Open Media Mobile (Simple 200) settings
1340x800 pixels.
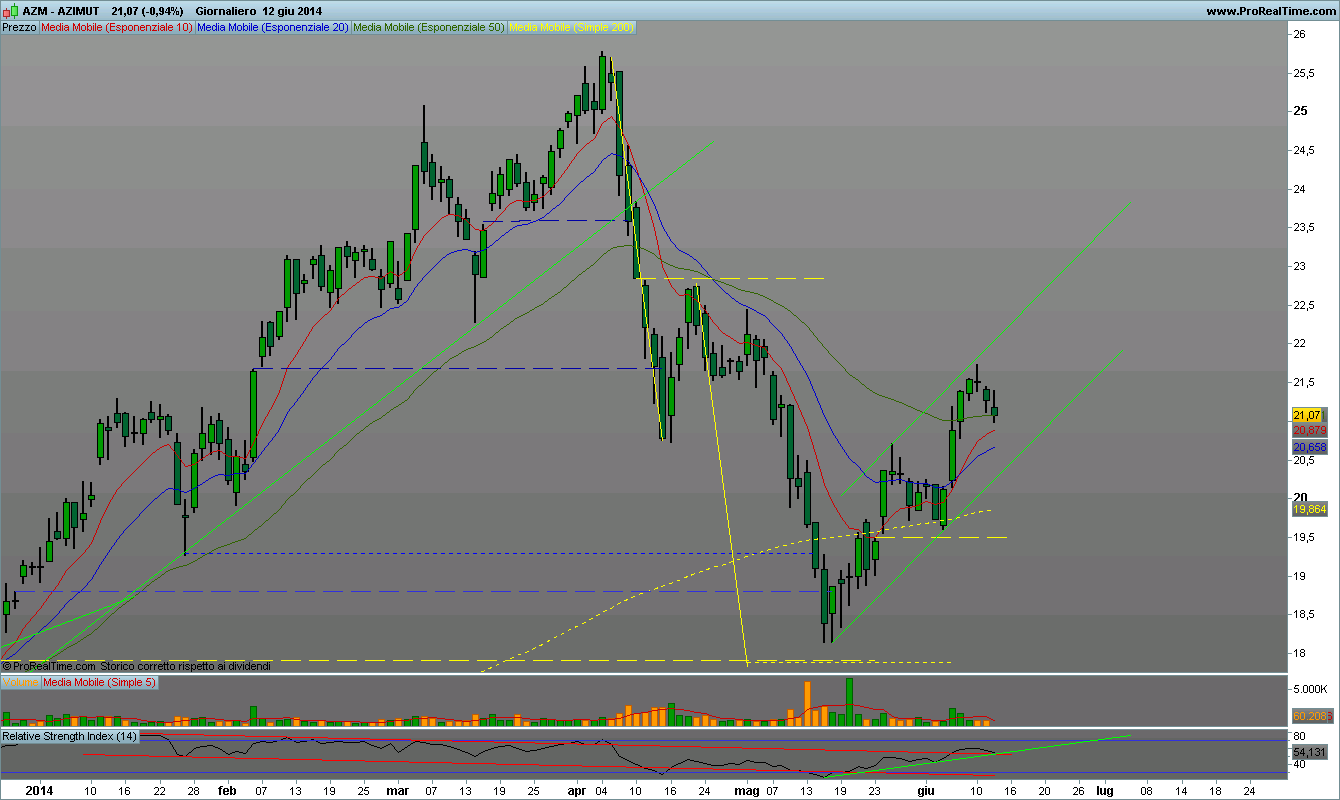(572, 28)
